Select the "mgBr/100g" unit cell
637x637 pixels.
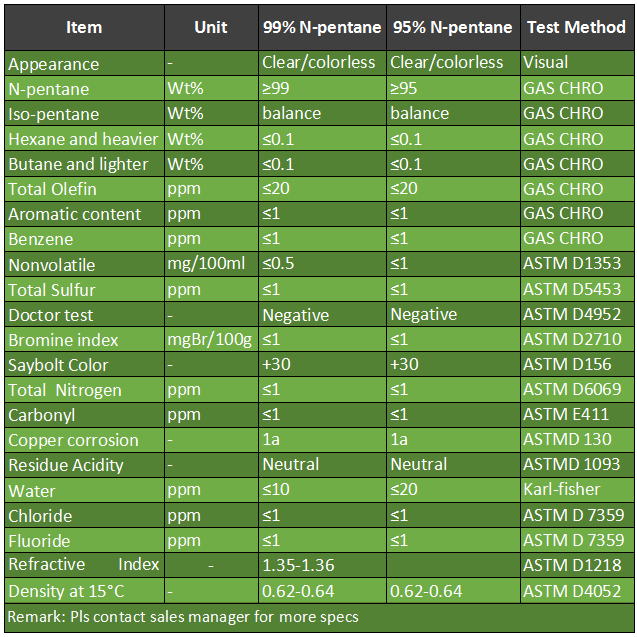coord(210,340)
